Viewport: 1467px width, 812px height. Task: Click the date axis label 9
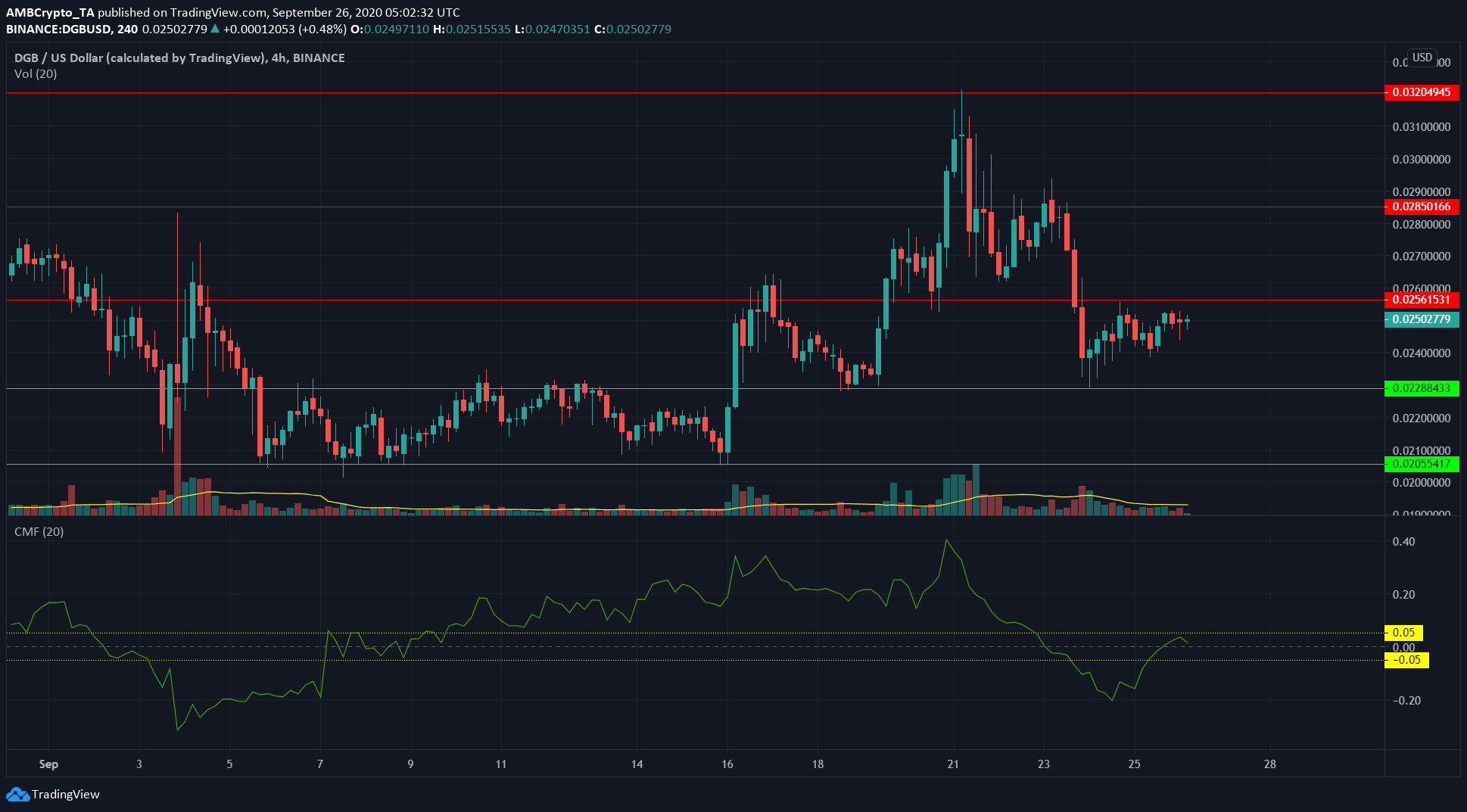(x=411, y=764)
